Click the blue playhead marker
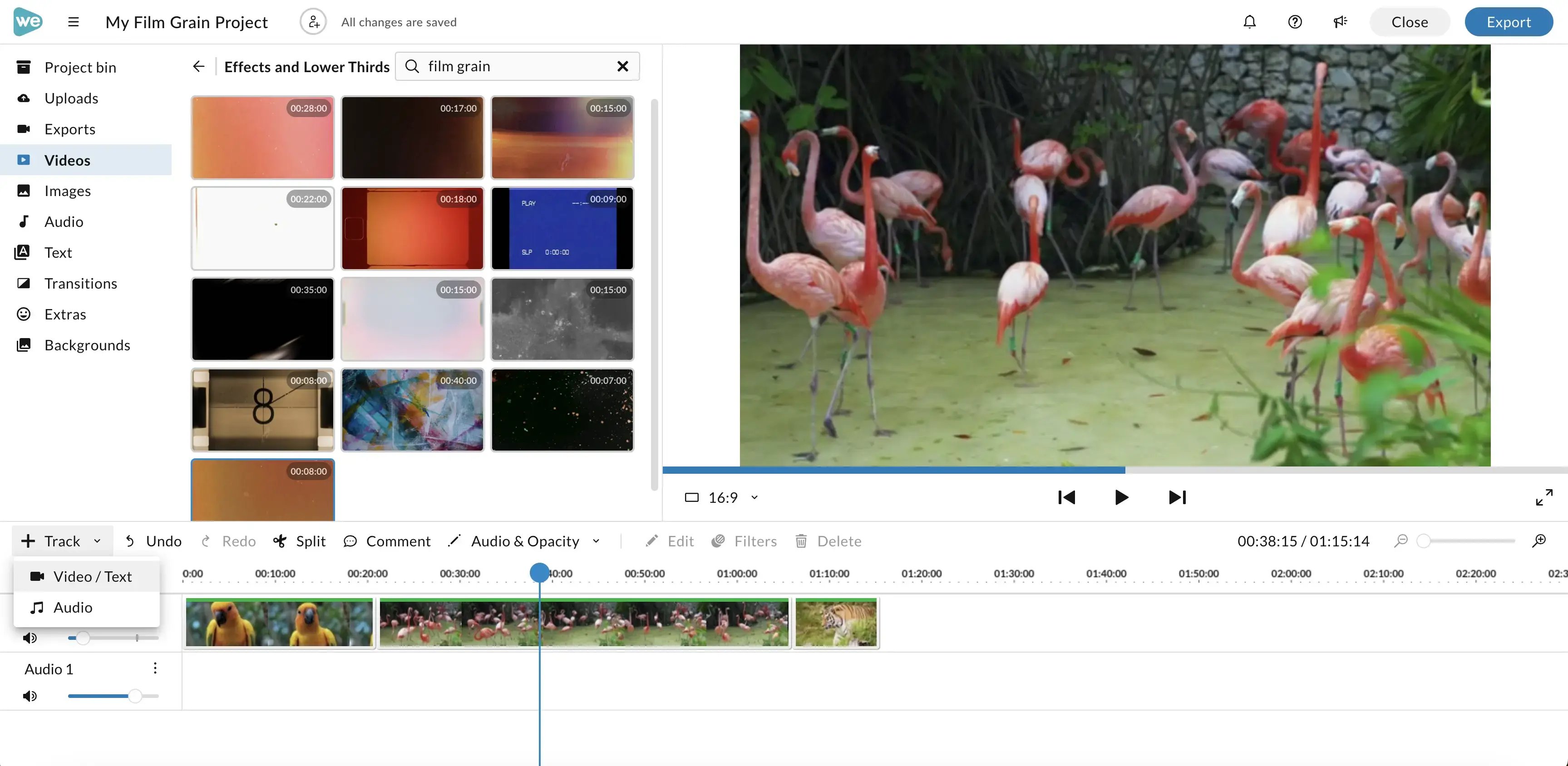The image size is (1568, 766). [539, 573]
